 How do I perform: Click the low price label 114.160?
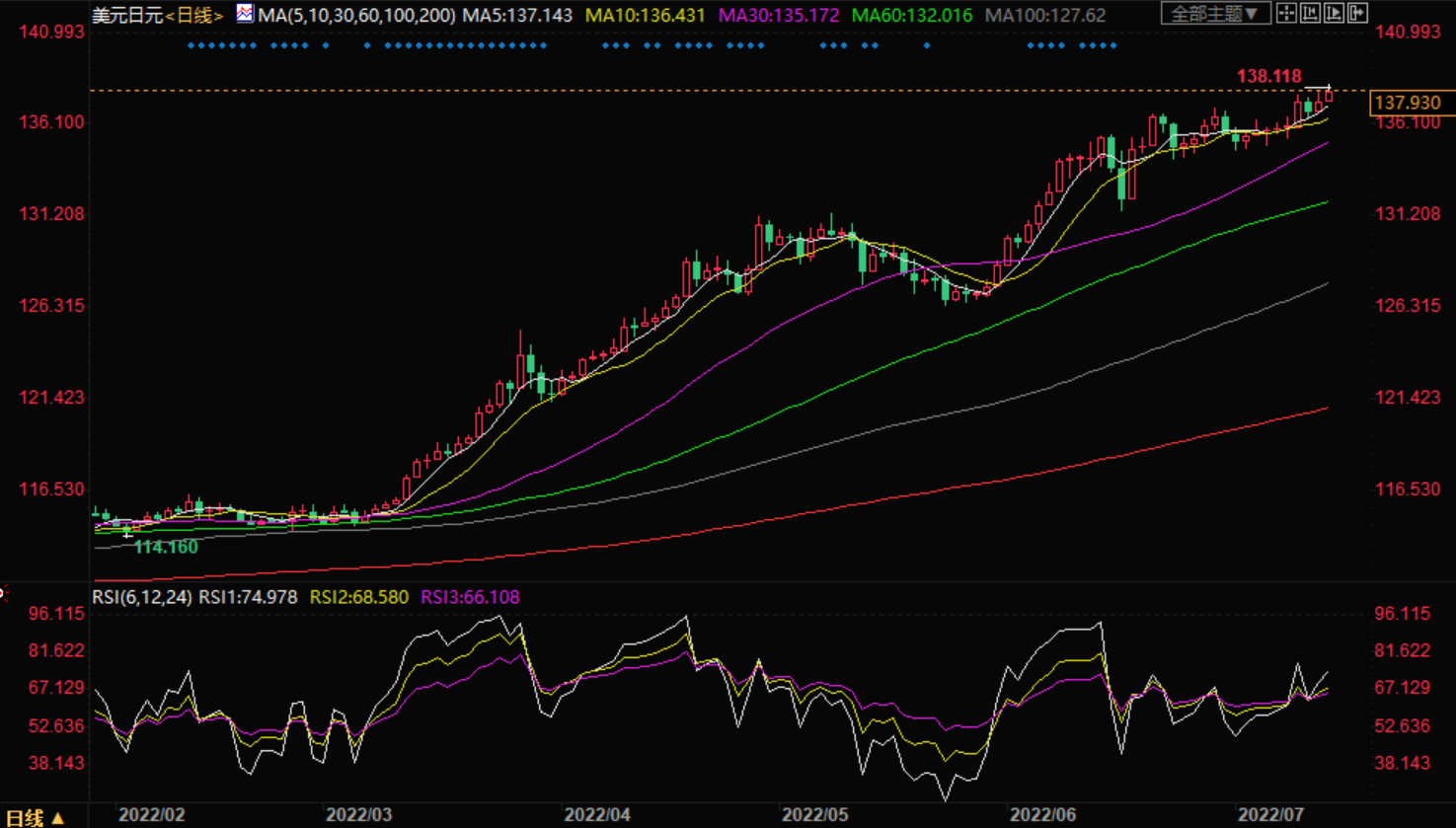coord(166,547)
